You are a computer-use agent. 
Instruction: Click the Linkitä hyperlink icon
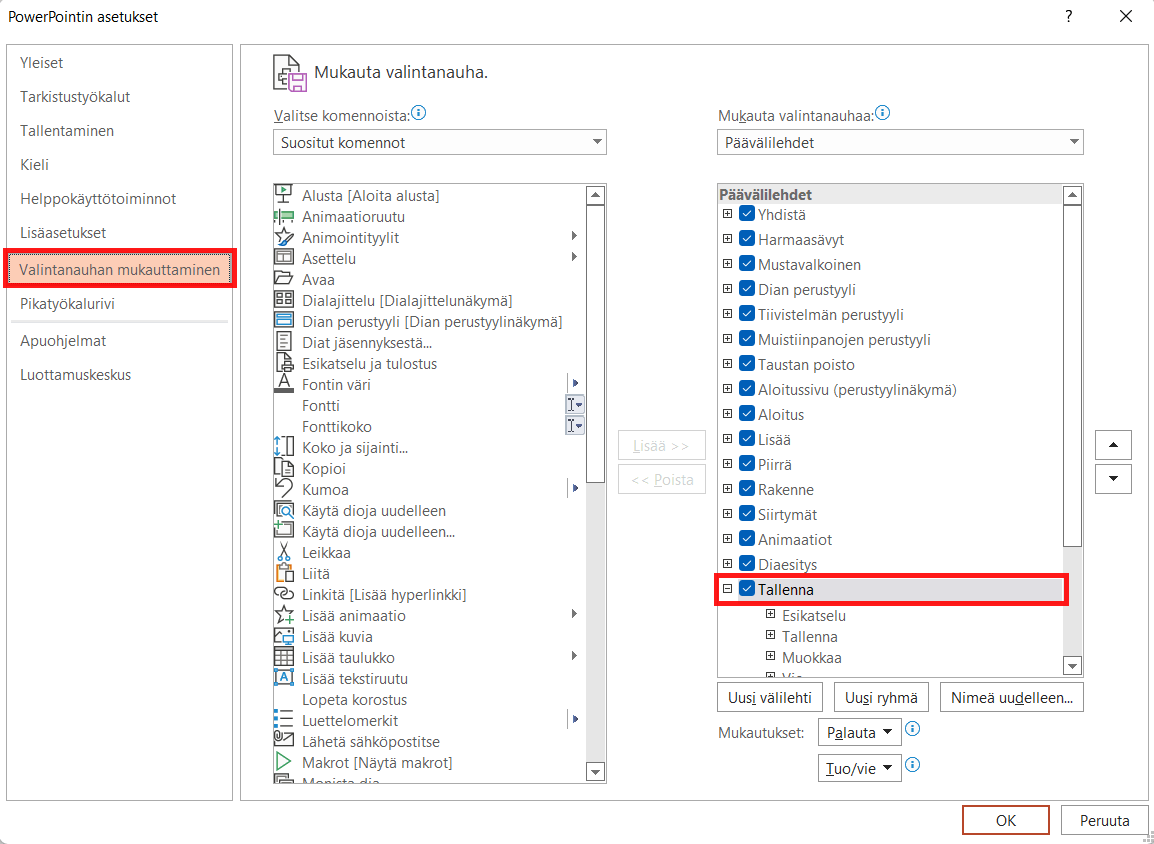click(x=284, y=594)
